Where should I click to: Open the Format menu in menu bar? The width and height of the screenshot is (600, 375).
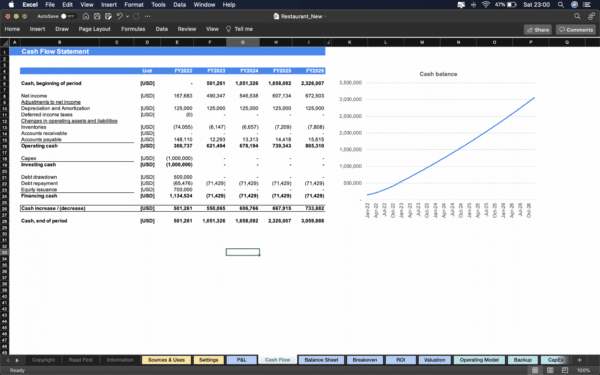pyautogui.click(x=134, y=5)
